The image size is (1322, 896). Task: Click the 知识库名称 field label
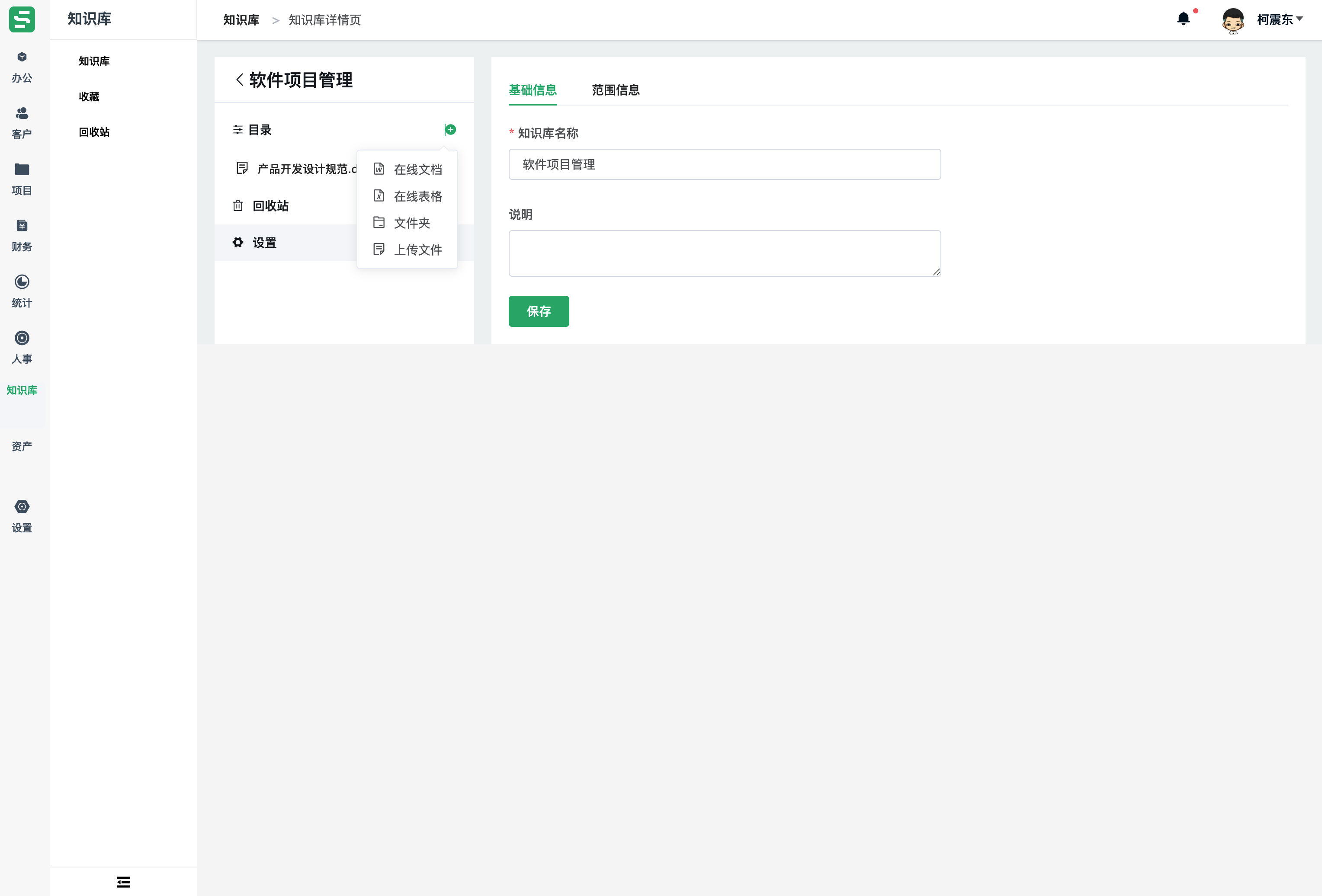pos(548,133)
